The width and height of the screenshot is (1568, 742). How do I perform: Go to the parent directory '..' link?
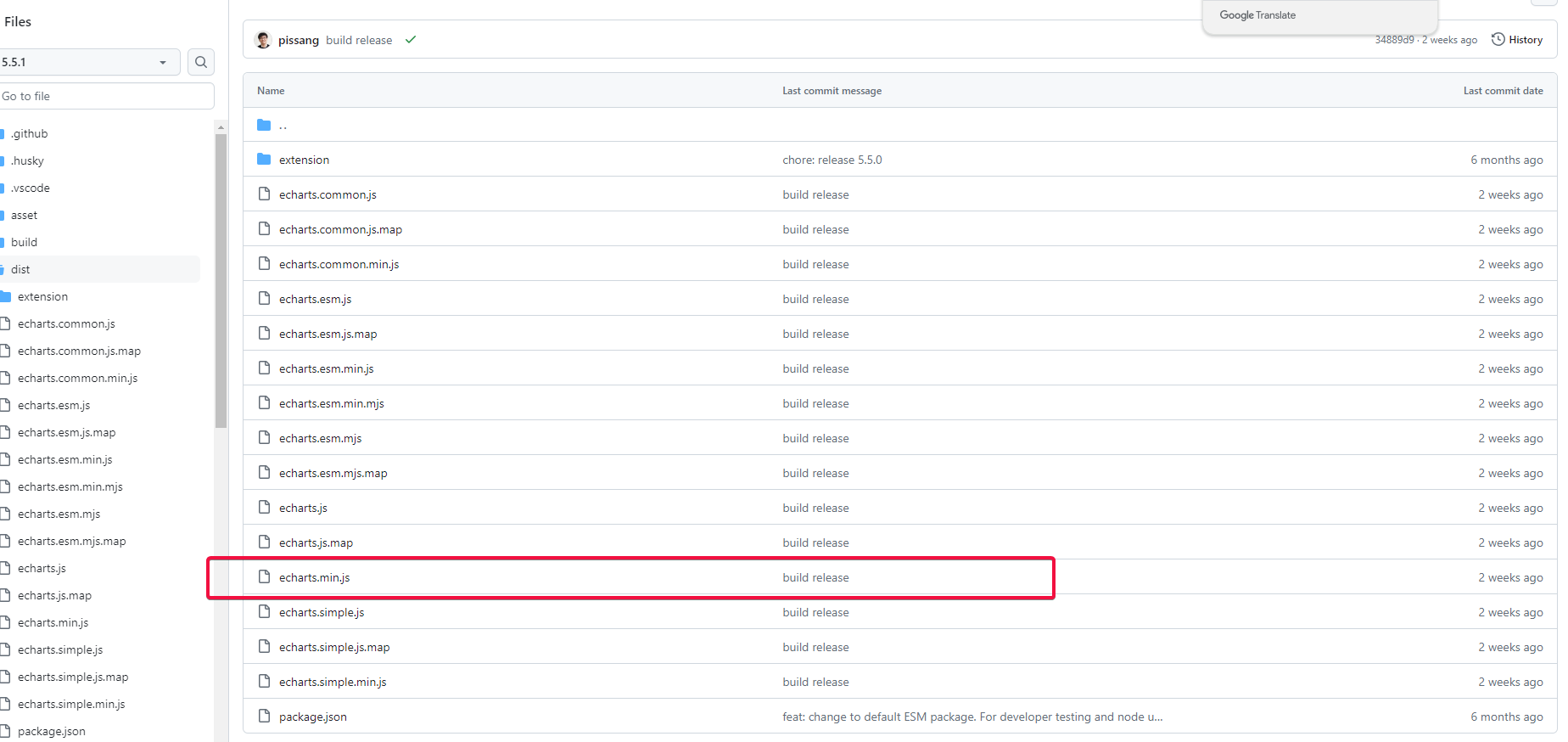point(283,125)
